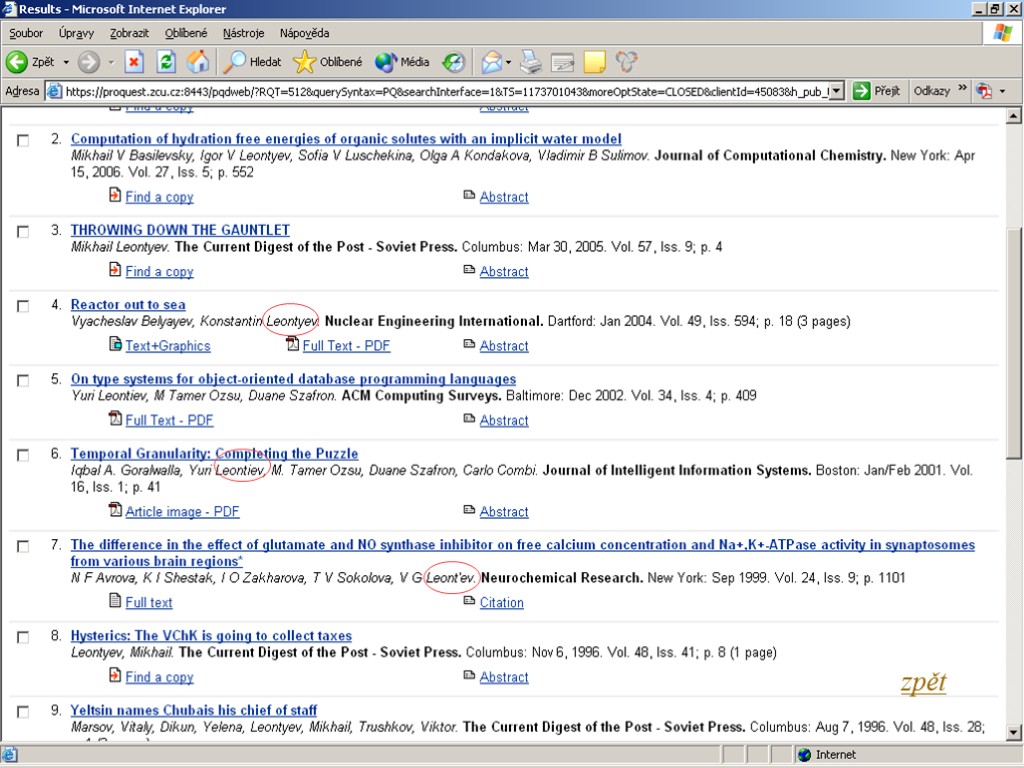
Task: Click the Find a copy icon under result 3
Action: (x=115, y=269)
